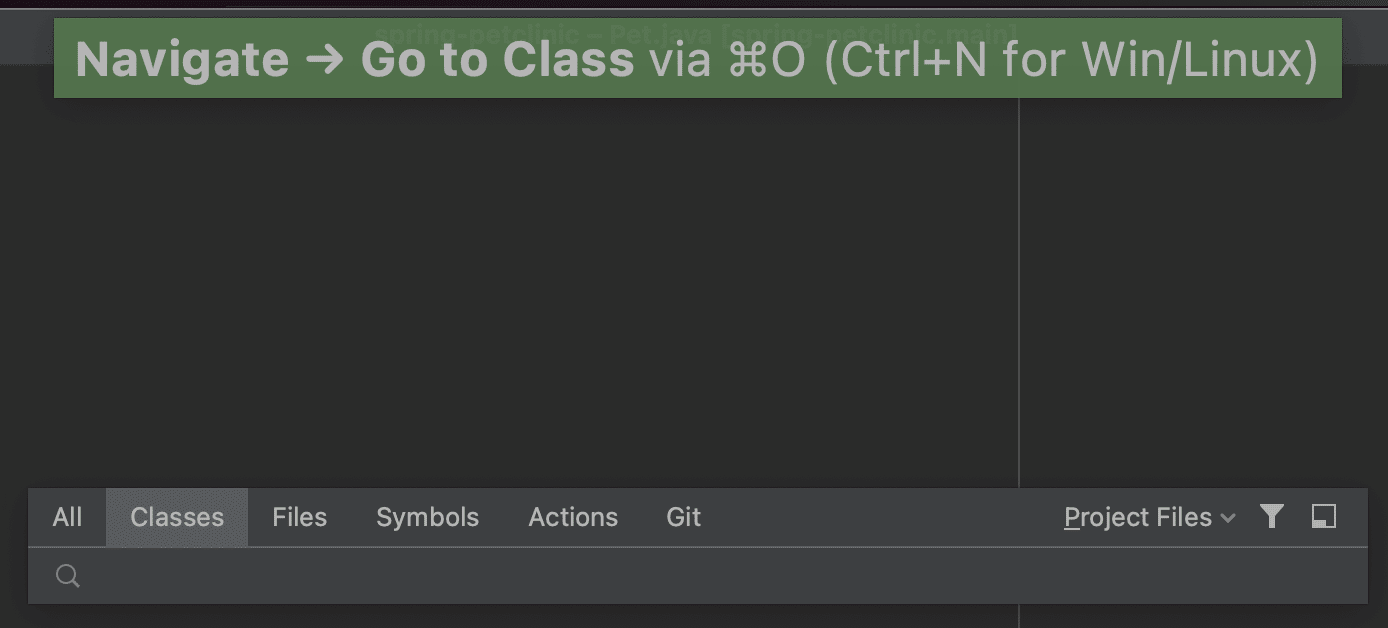Expand the scope chevron beside Project Files
Image resolution: width=1388 pixels, height=628 pixels.
click(x=1229, y=519)
